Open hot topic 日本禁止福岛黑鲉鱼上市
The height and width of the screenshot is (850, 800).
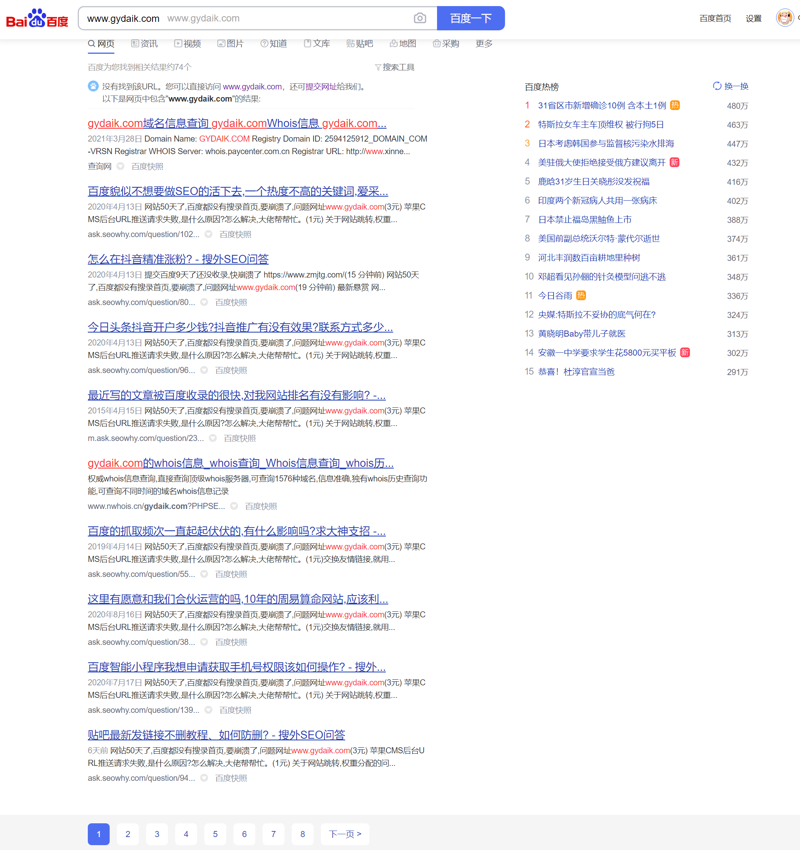pos(584,219)
